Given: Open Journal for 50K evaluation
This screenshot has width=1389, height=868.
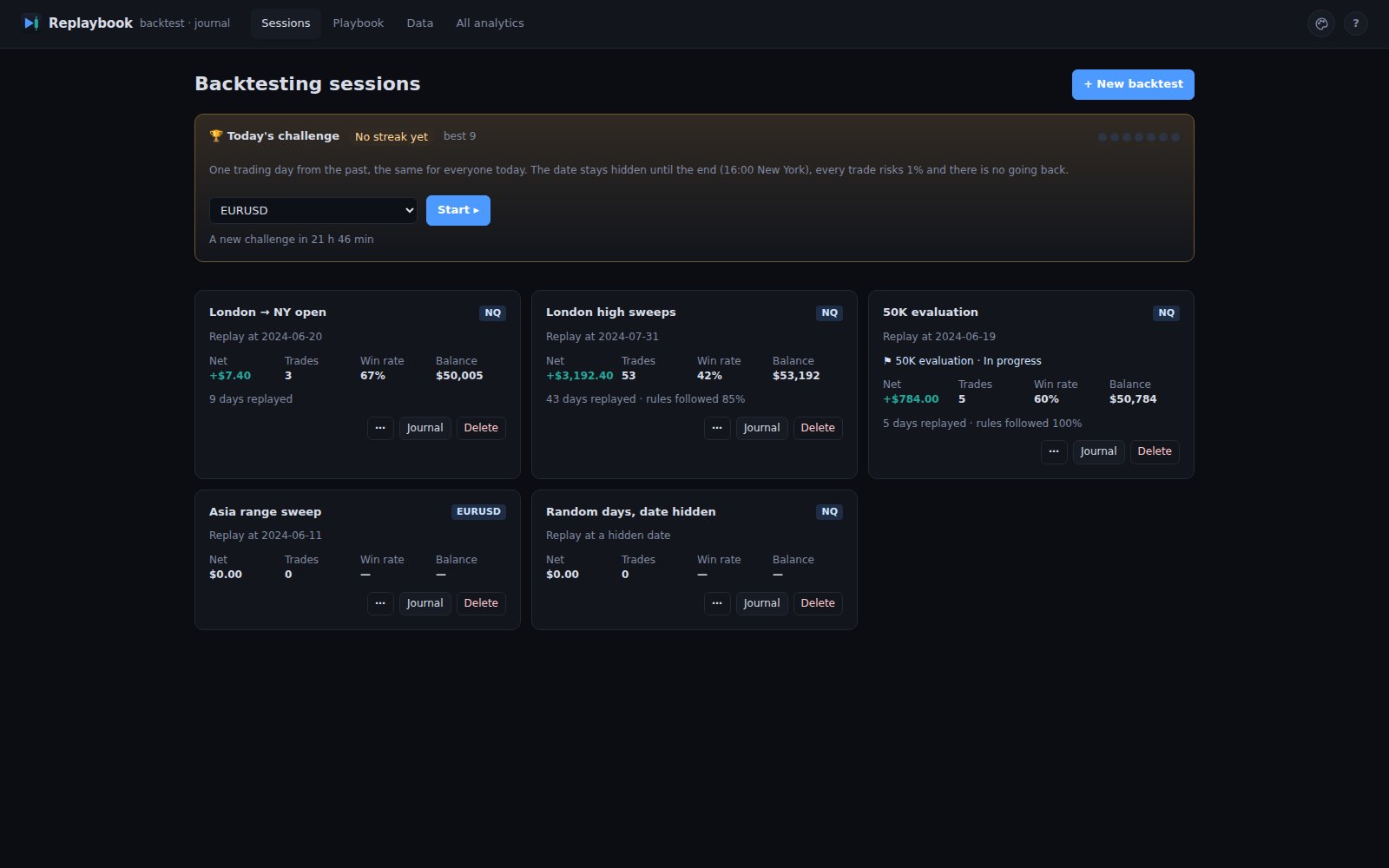Looking at the screenshot, I should coord(1098,451).
